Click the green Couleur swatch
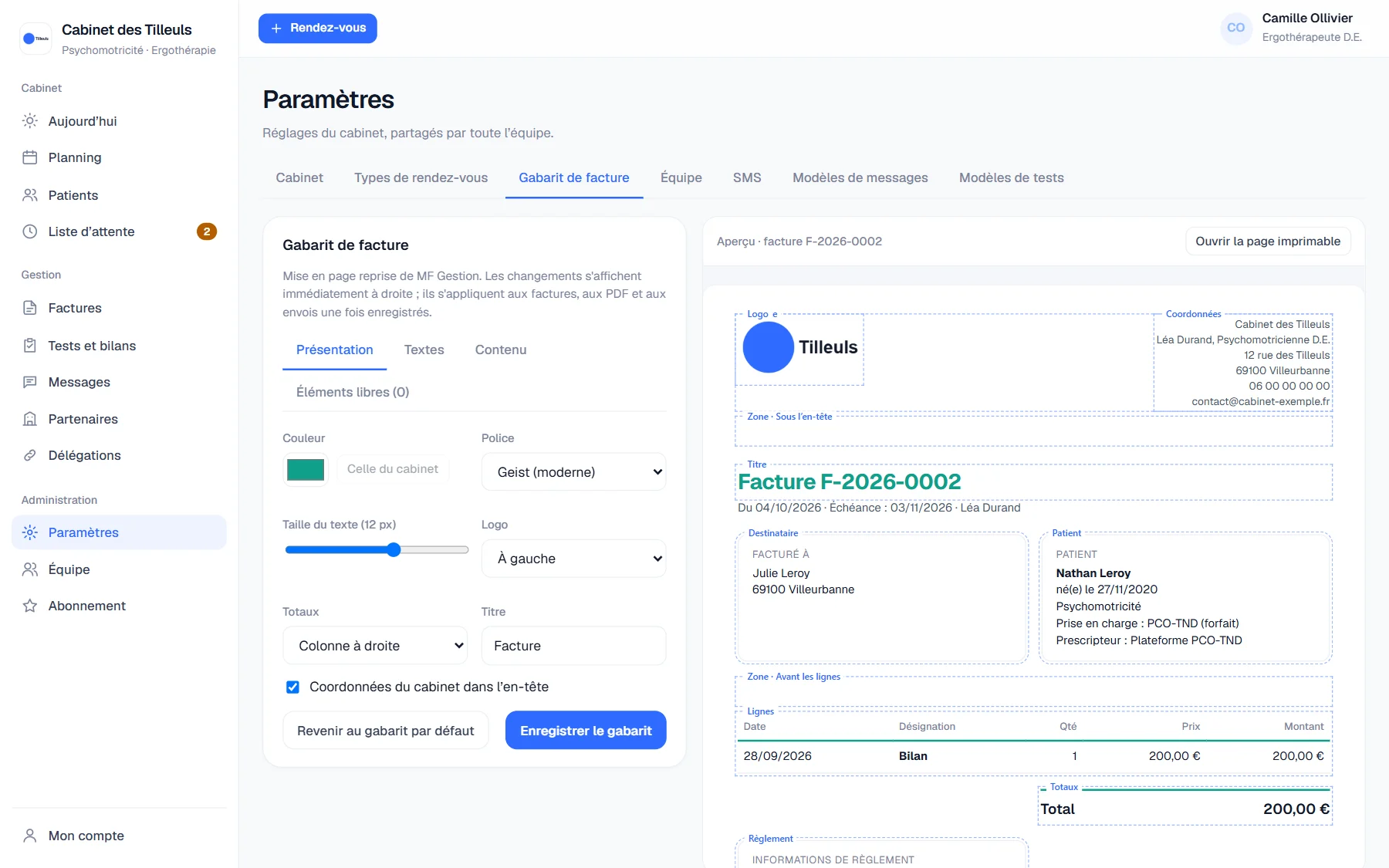Screen dimensions: 1389x868 [306, 469]
